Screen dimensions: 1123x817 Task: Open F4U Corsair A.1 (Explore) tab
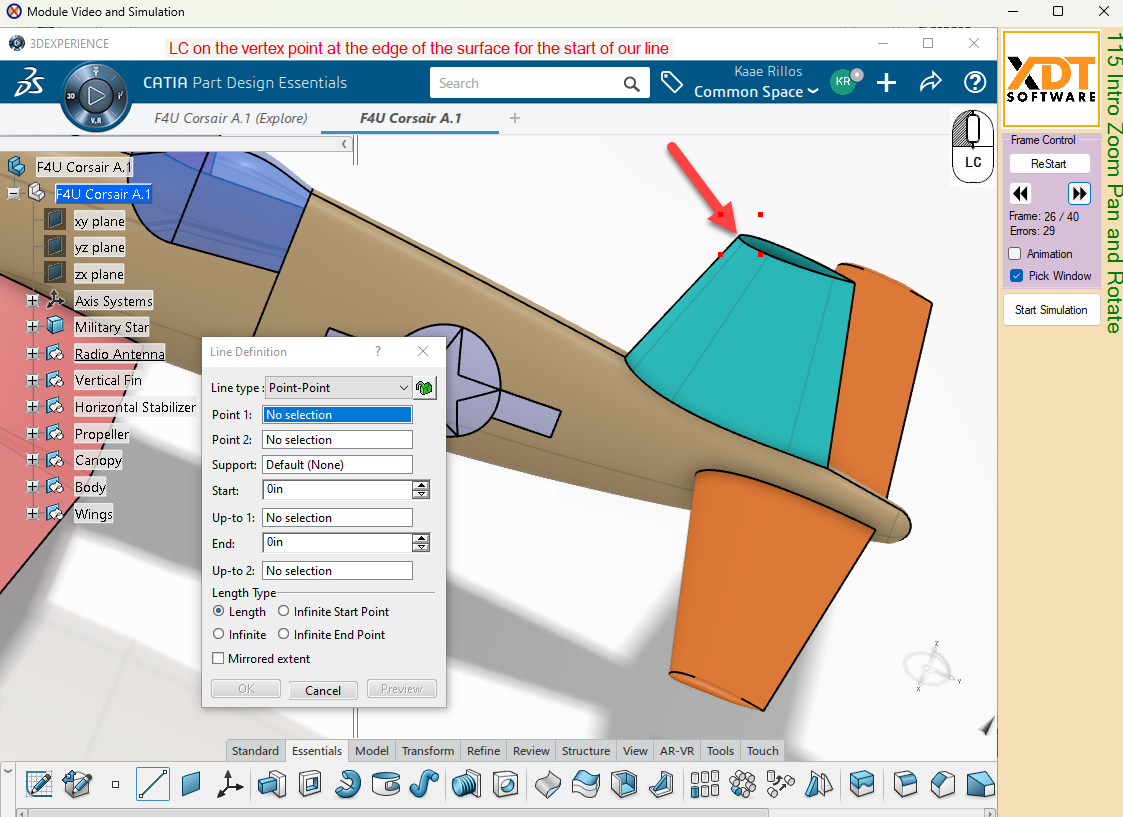231,118
